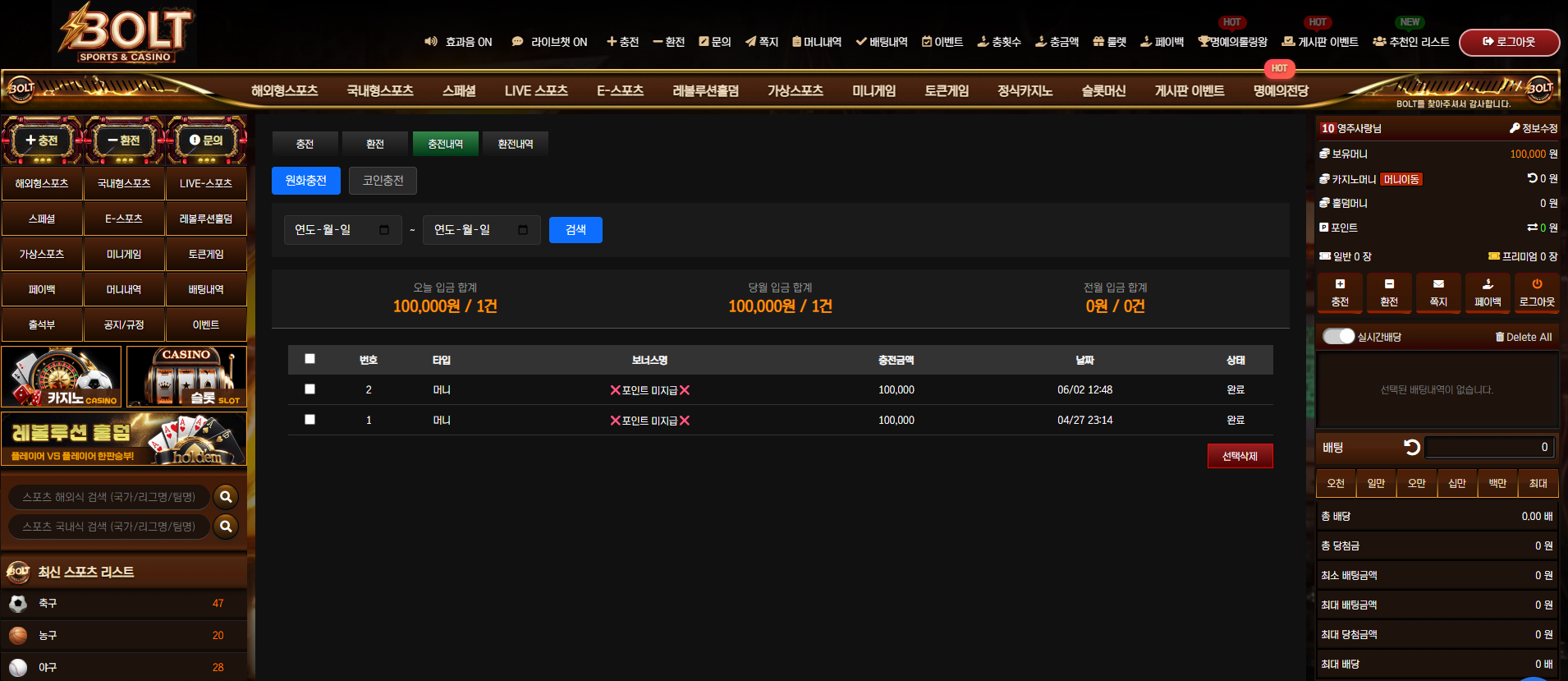
Task: Click the domestic sports search magnifier icon
Action: click(226, 527)
